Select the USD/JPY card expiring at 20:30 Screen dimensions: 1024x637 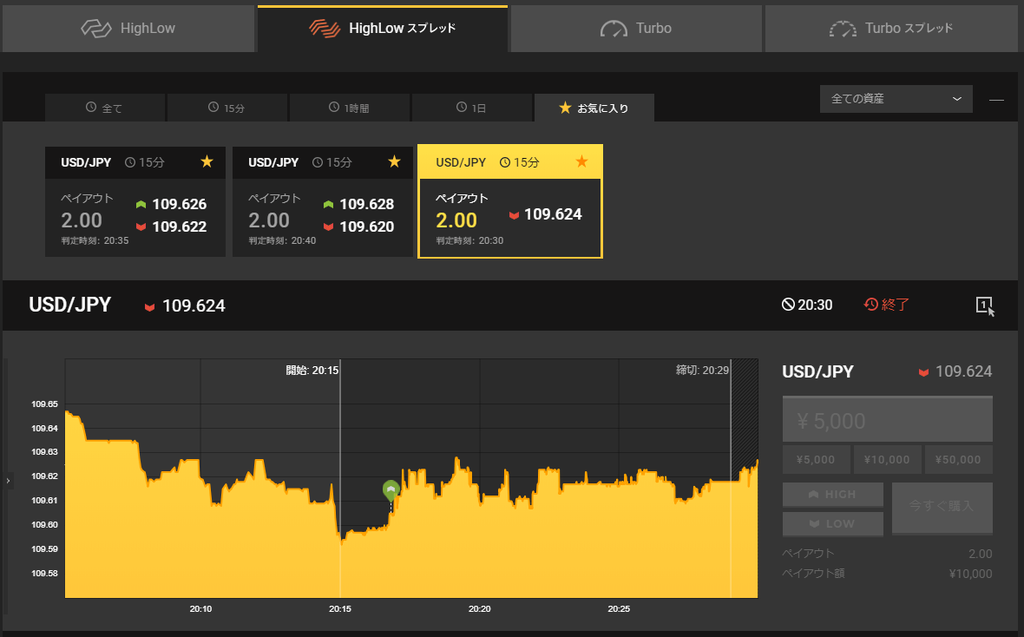(x=510, y=202)
